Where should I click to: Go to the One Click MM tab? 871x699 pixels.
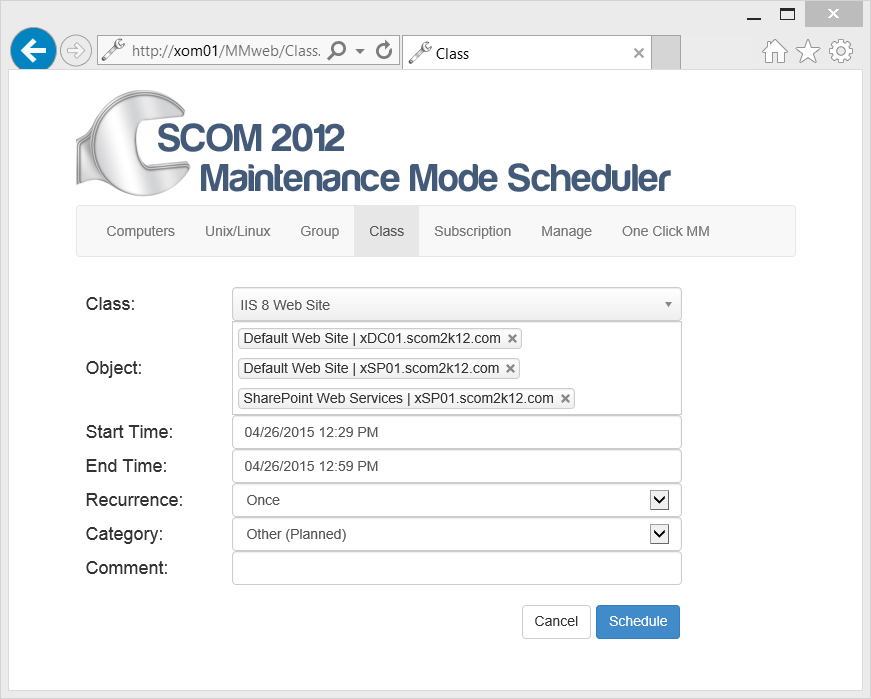tap(665, 231)
